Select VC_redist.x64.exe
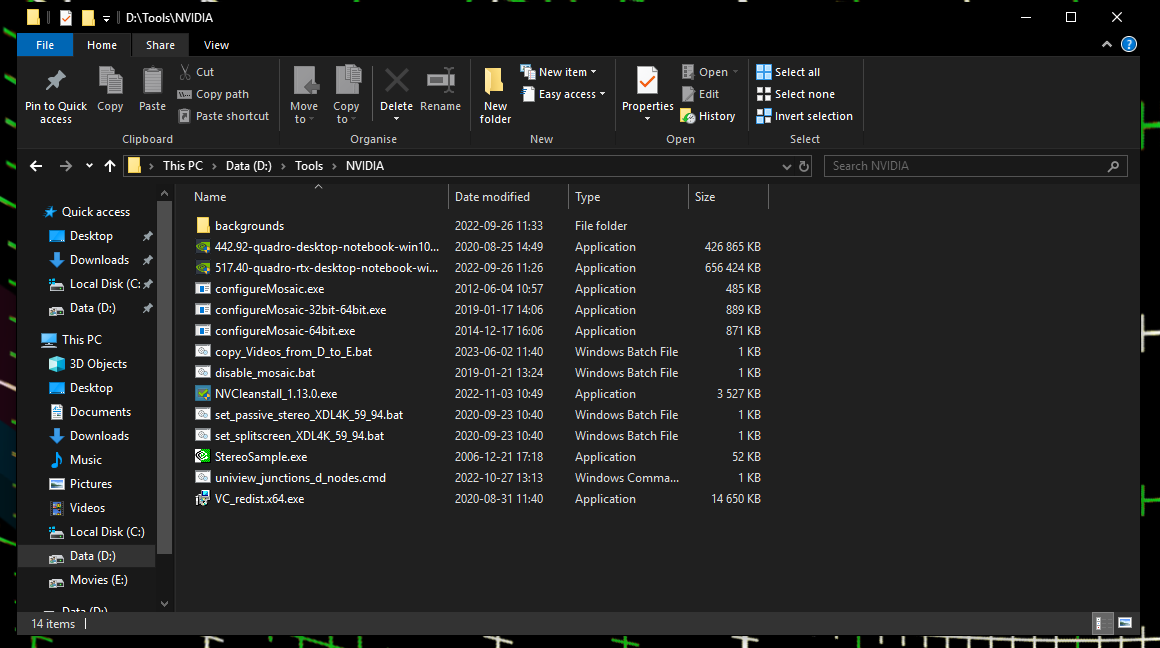 (260, 499)
